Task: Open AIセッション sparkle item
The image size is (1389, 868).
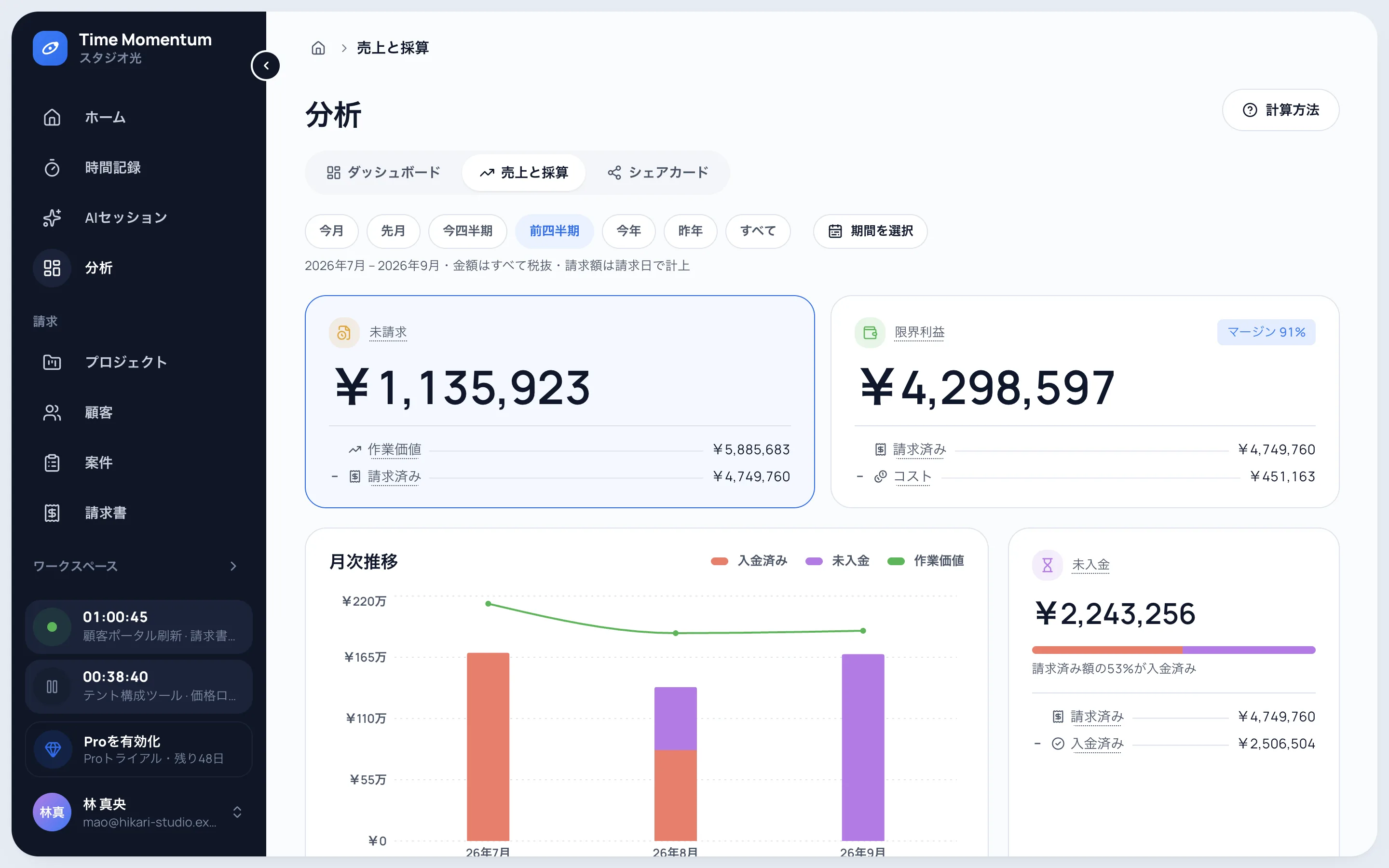Action: 139,217
